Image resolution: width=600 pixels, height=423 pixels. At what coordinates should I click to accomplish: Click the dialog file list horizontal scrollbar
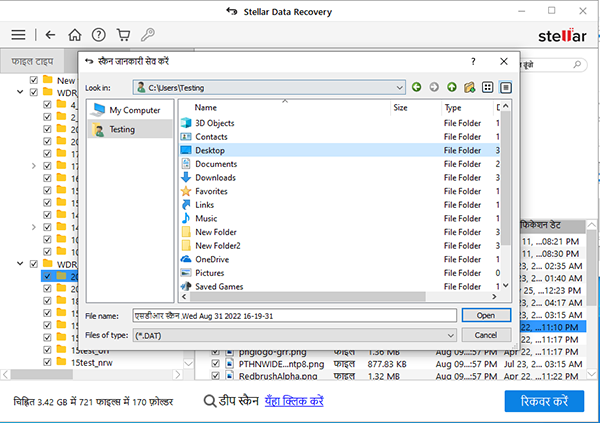[x=308, y=297]
